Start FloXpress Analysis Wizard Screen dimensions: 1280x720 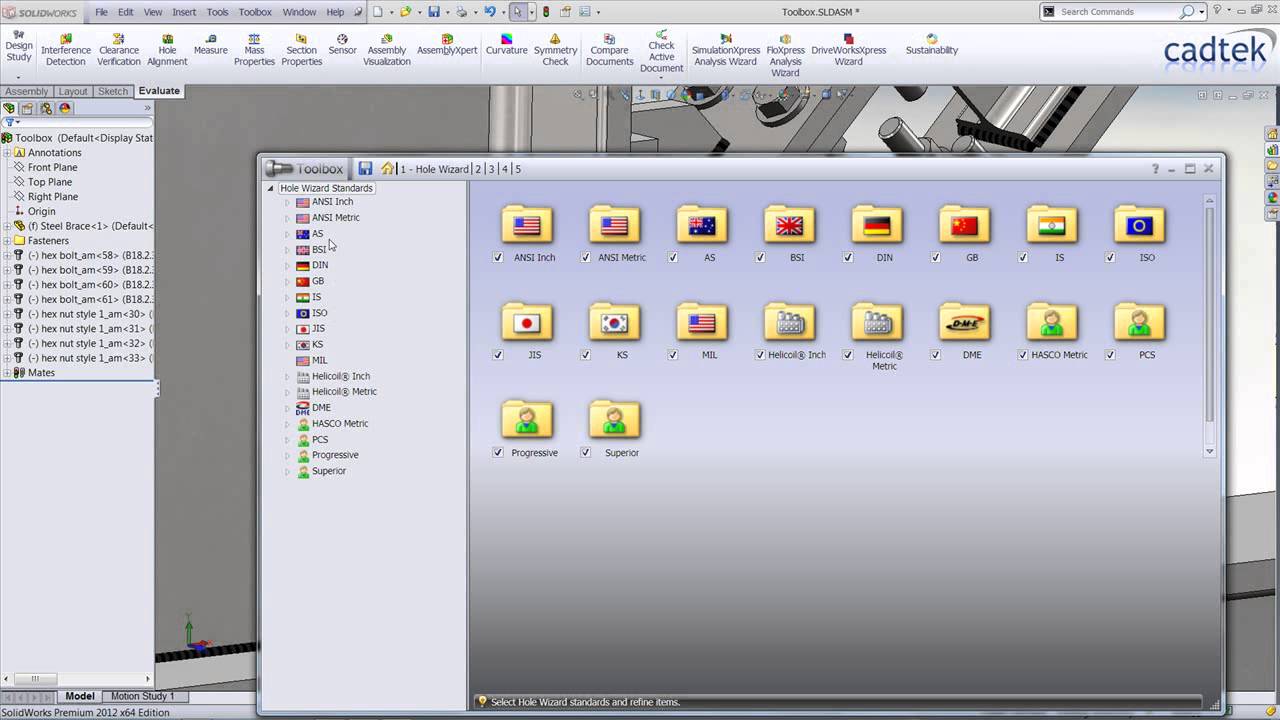click(785, 55)
